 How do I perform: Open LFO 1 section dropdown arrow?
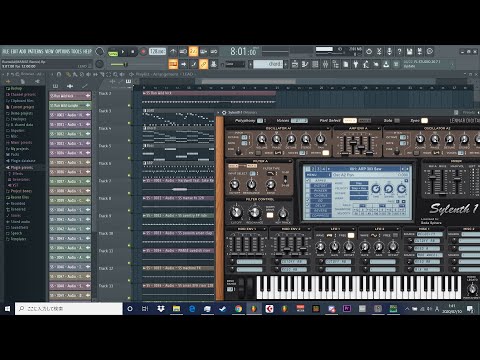coord(353,229)
